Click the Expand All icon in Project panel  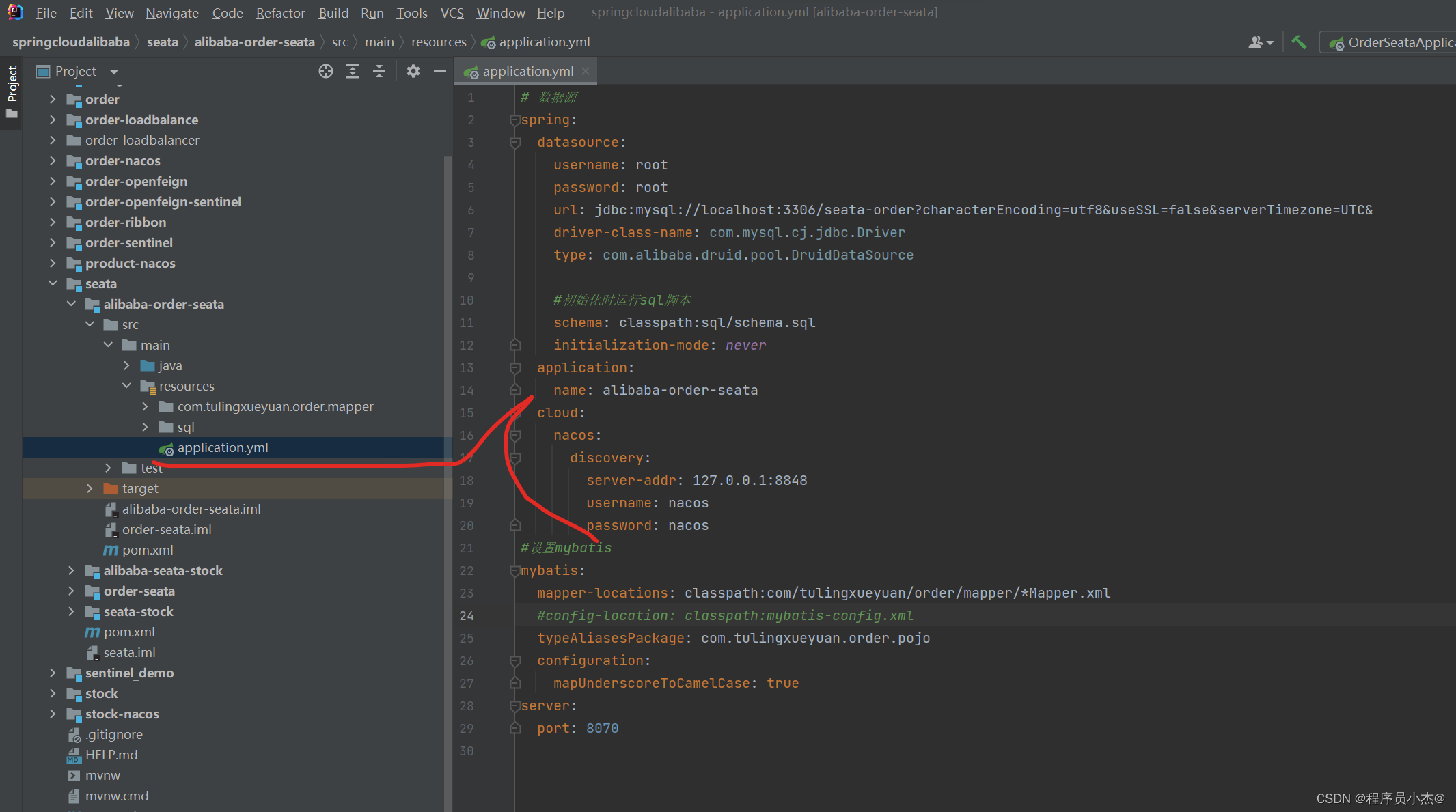point(353,71)
